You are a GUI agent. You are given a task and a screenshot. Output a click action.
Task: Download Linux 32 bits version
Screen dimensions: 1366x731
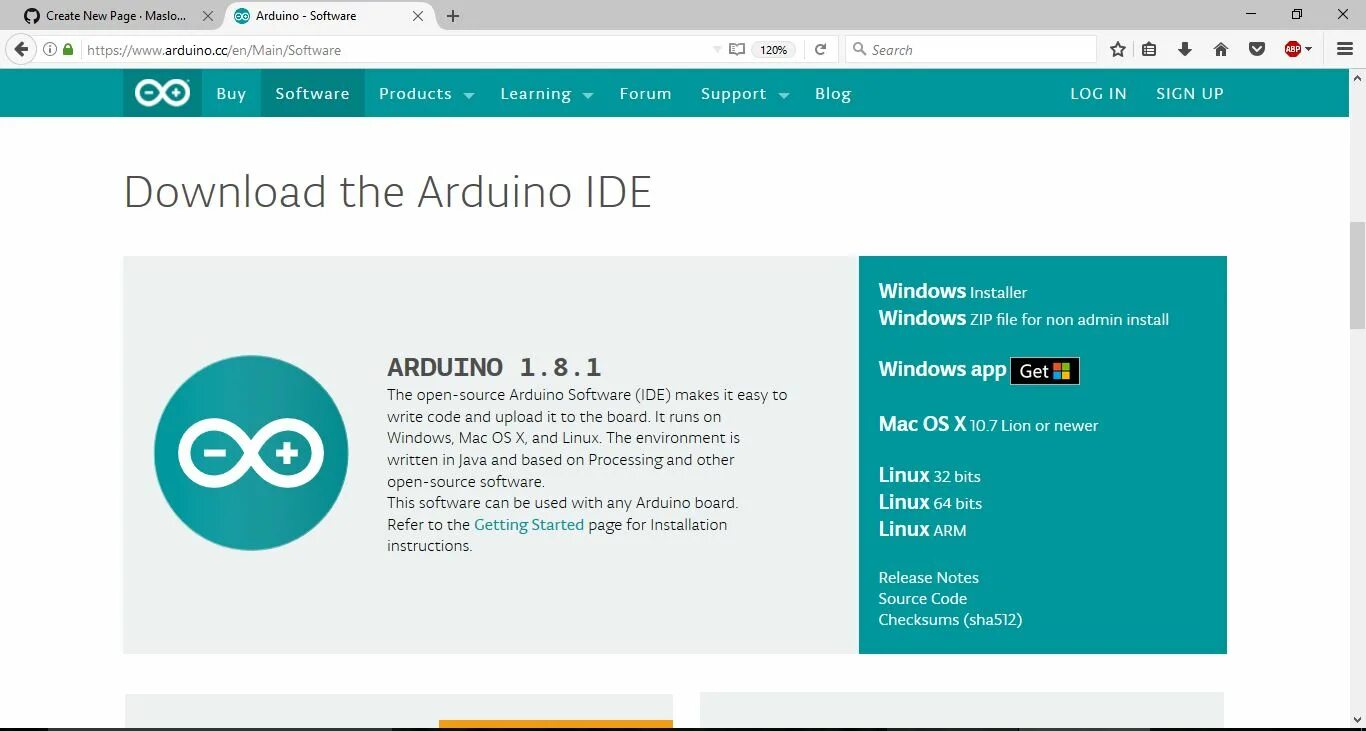click(x=929, y=475)
